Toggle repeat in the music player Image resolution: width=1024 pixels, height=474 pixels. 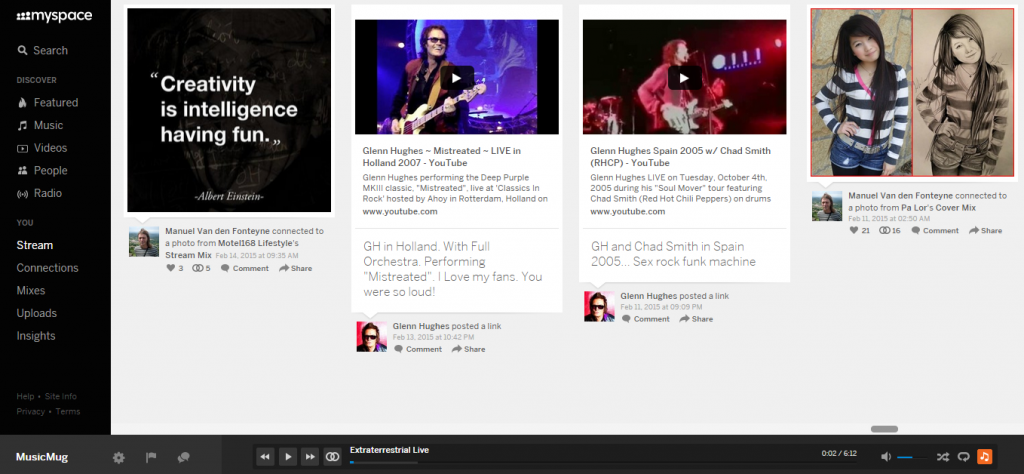[964, 457]
